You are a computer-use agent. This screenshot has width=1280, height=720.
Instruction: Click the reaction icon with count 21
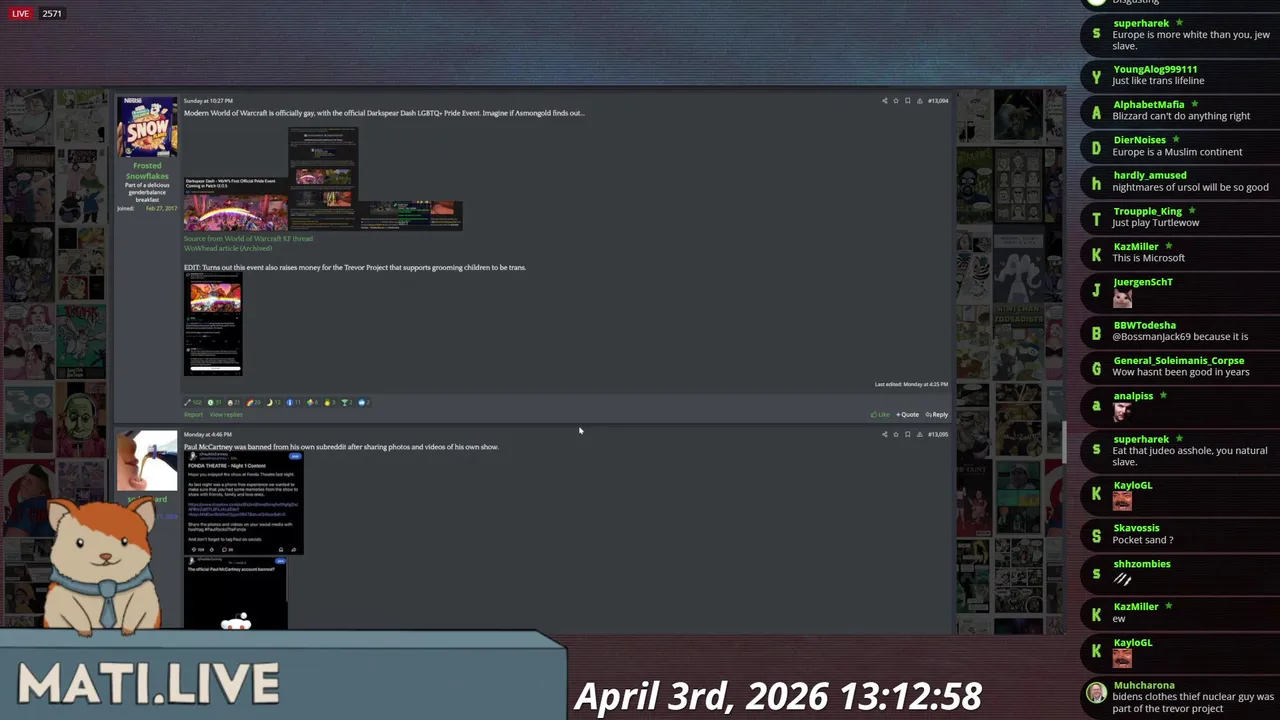[230, 402]
